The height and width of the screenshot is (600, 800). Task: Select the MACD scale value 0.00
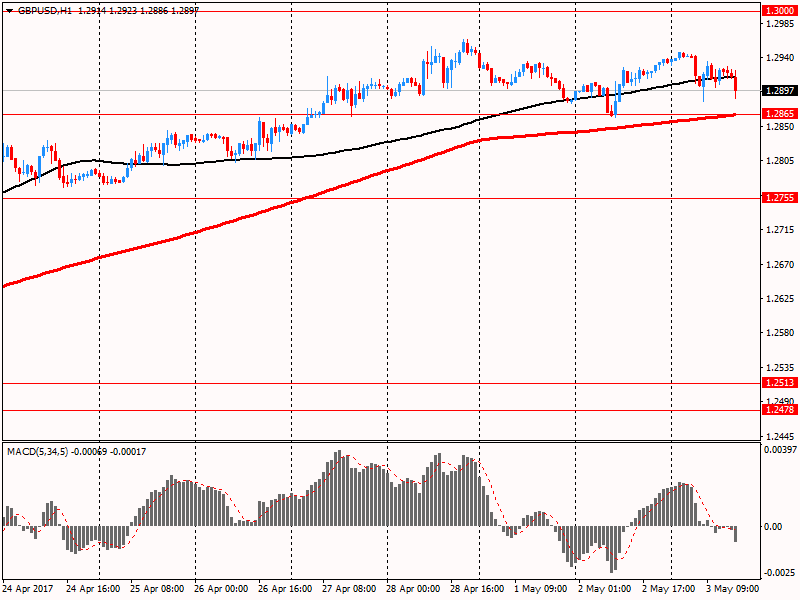coord(774,527)
